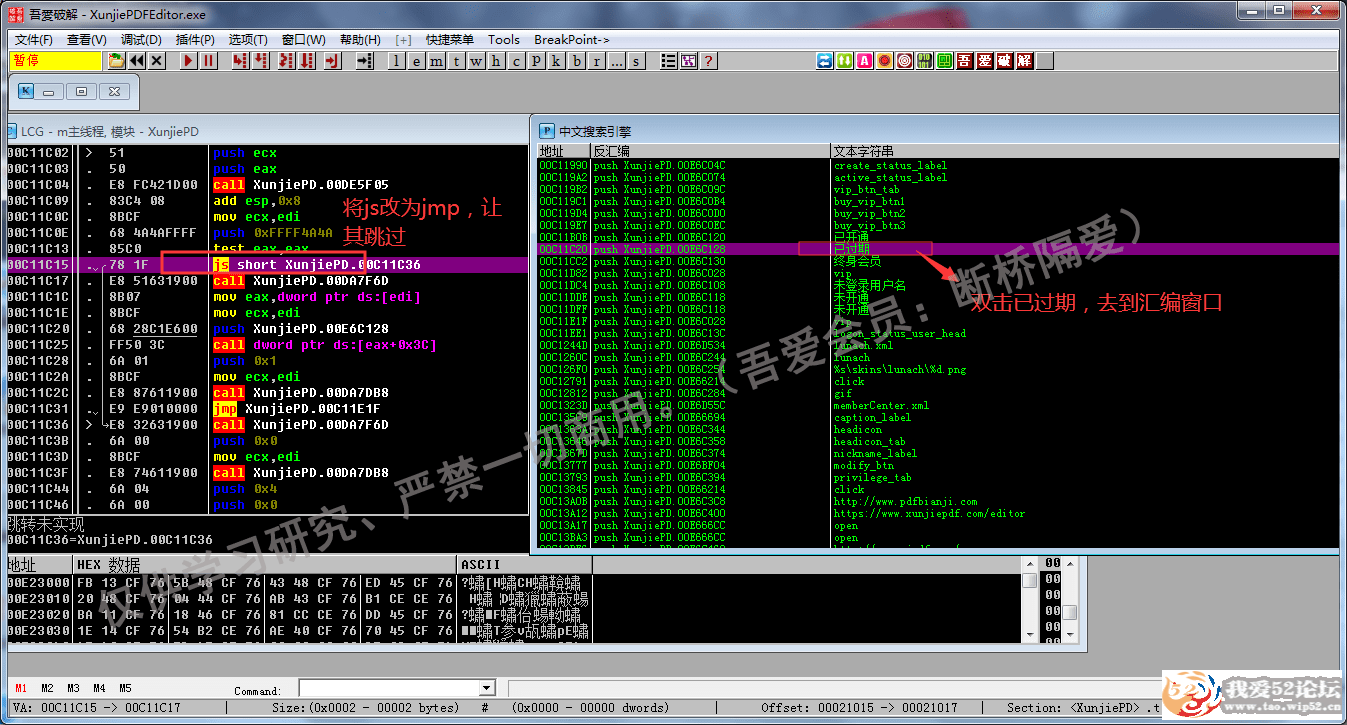Open the 快捷菜单 menu
Screen dimensions: 1347x725
coord(449,40)
